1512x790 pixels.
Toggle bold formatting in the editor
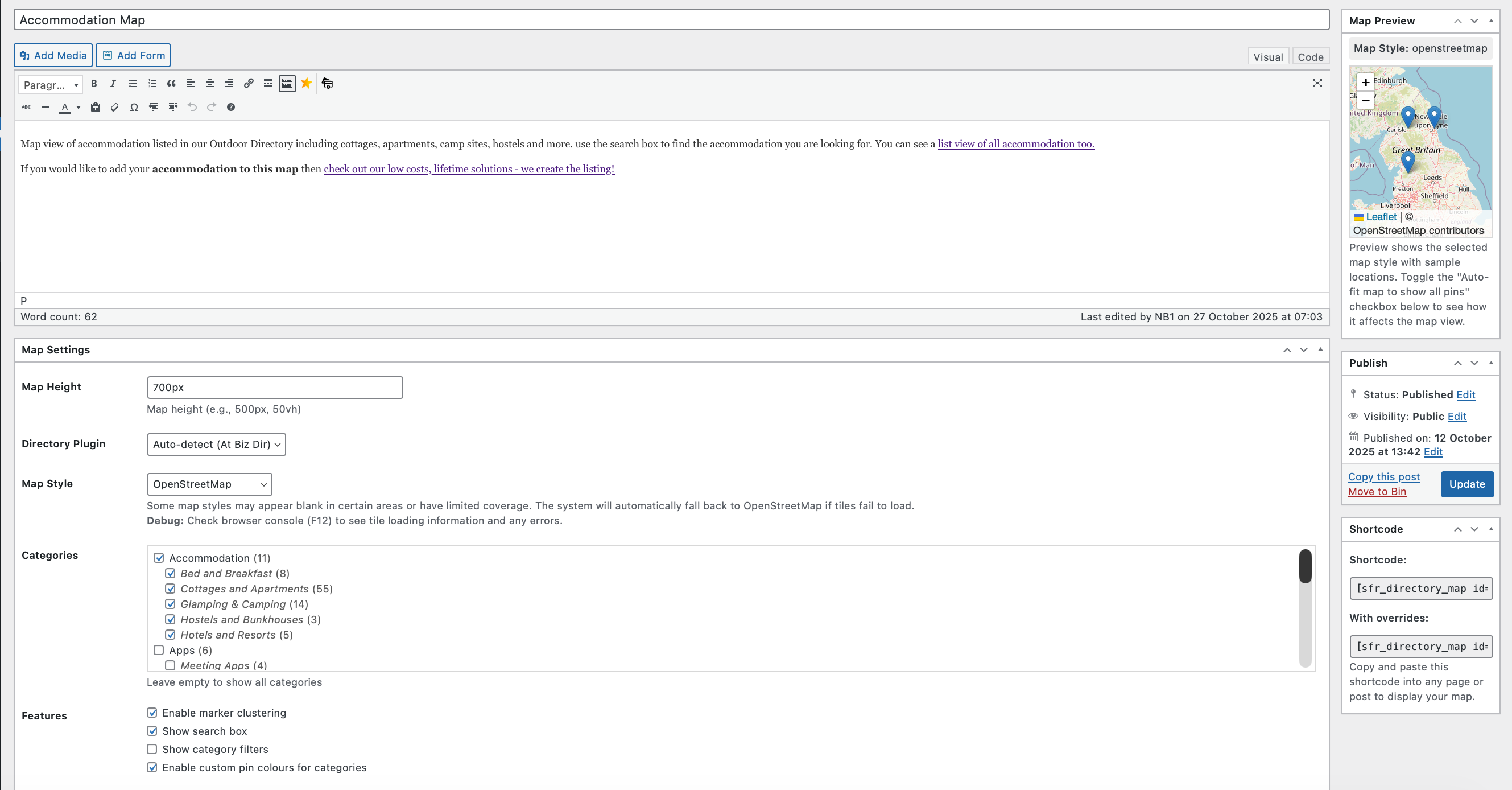(x=94, y=84)
